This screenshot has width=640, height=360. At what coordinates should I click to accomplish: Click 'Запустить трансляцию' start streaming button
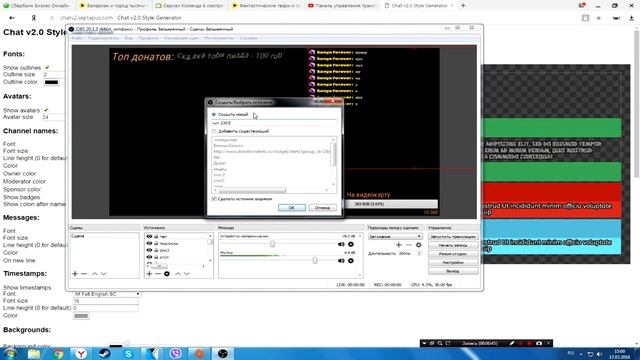[453, 237]
